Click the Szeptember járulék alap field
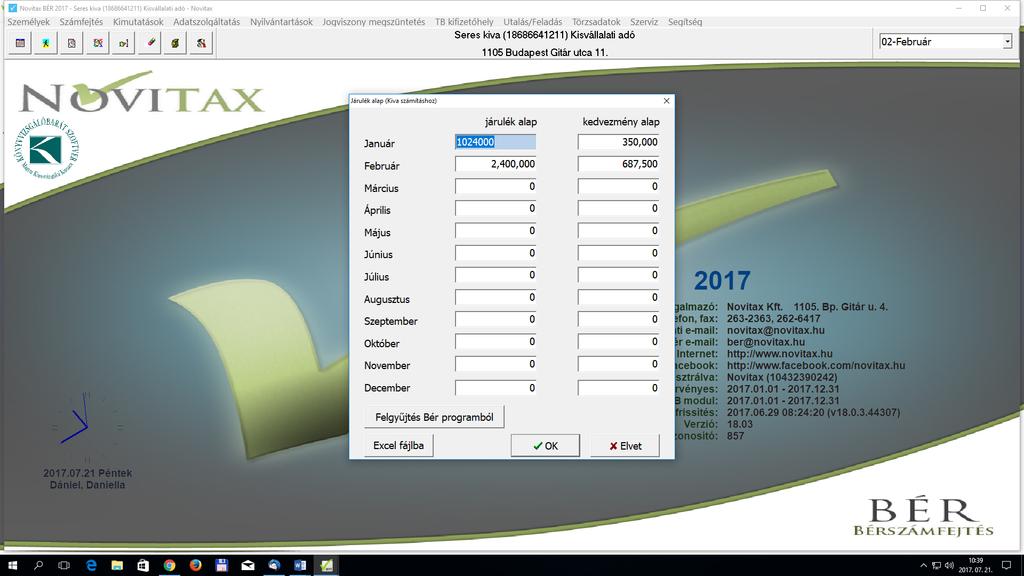 coord(496,319)
